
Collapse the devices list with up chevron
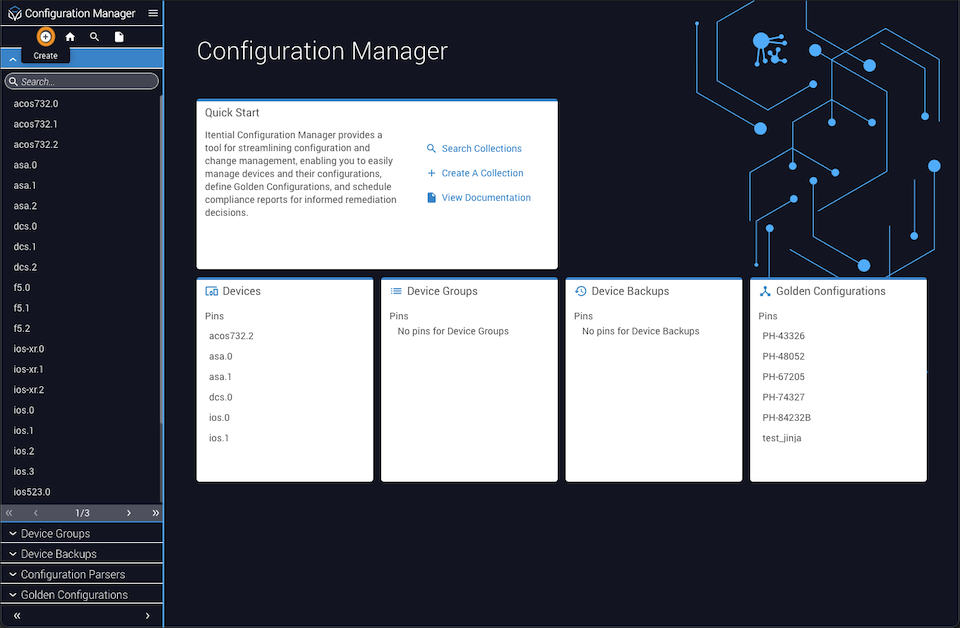tap(12, 59)
